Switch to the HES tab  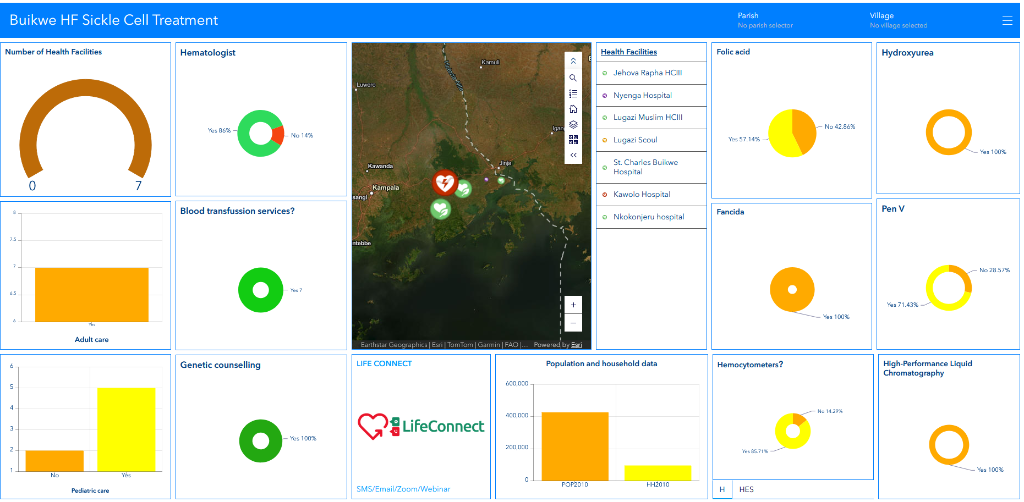coord(746,489)
